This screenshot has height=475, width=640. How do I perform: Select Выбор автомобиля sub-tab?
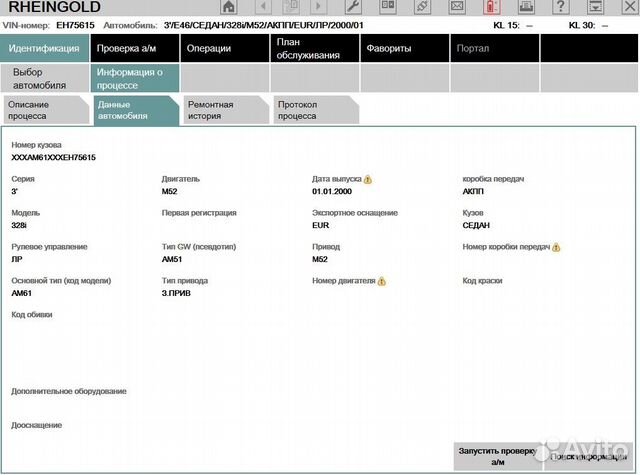44,78
